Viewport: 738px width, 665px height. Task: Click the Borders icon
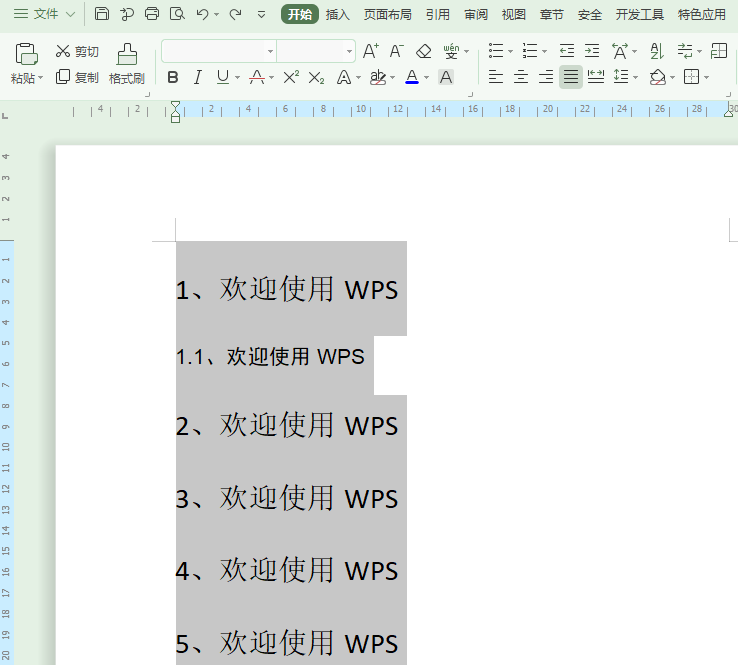pyautogui.click(x=691, y=77)
